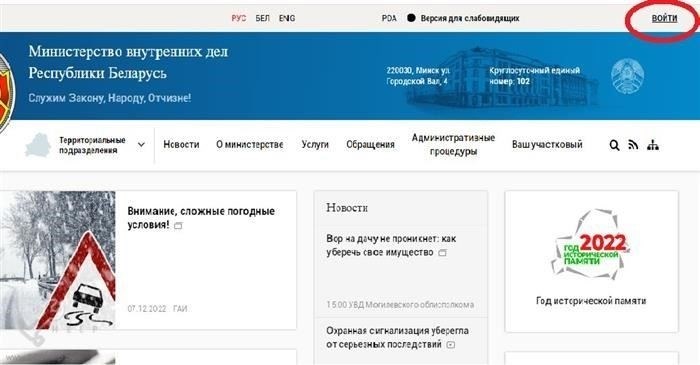Screen dimensions: 700x365
Task: Open Внимание, сложные погодные условия article
Action: pyautogui.click(x=201, y=218)
